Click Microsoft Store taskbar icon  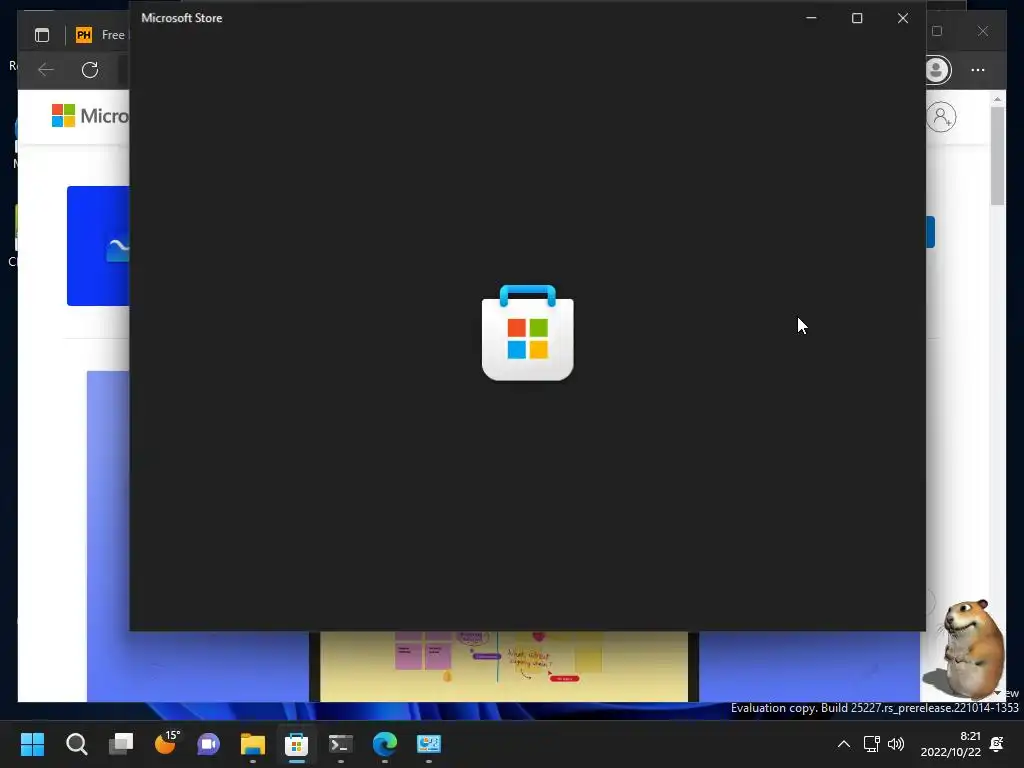296,744
